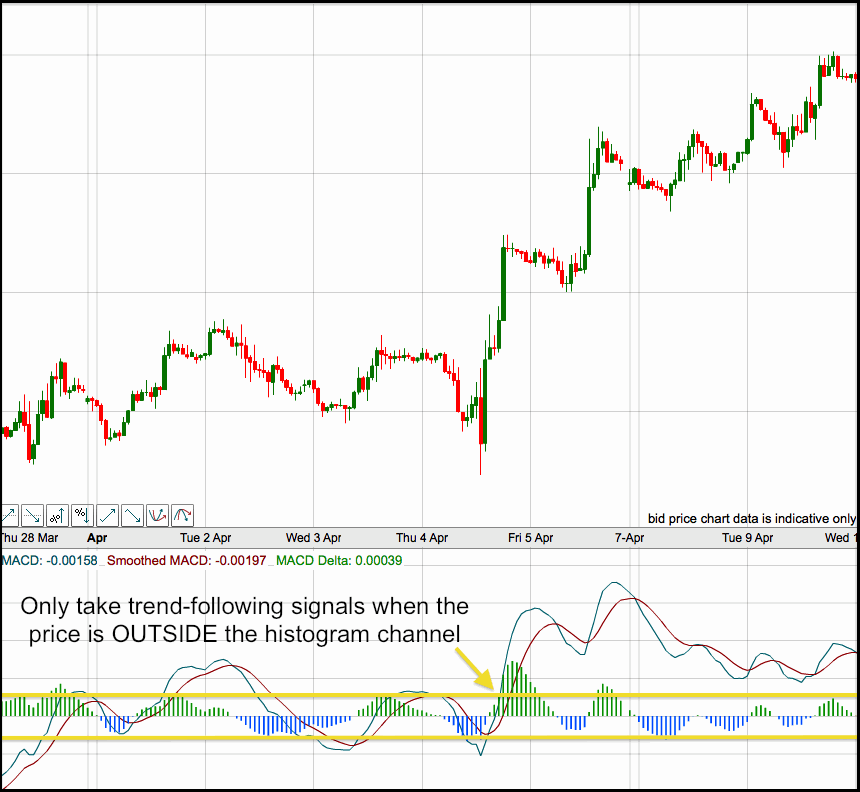Image resolution: width=860 pixels, height=792 pixels.
Task: Click the Fri 5 Apr date label
Action: (x=530, y=538)
